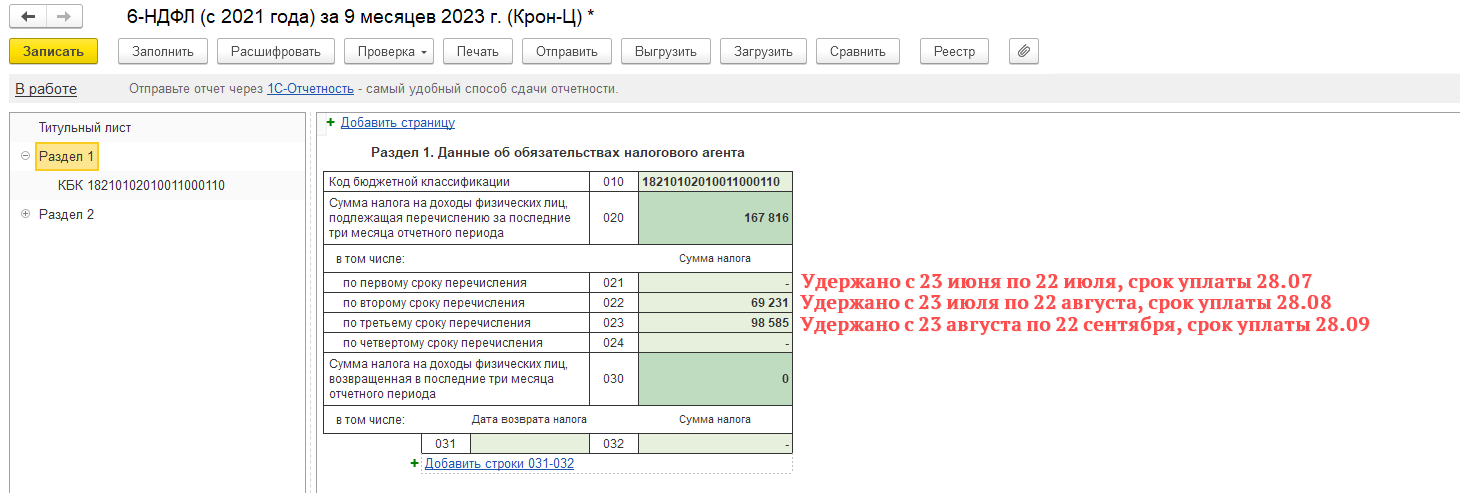Click the row label по второму сроку перечисления
The image size is (1460, 493).
(x=434, y=303)
